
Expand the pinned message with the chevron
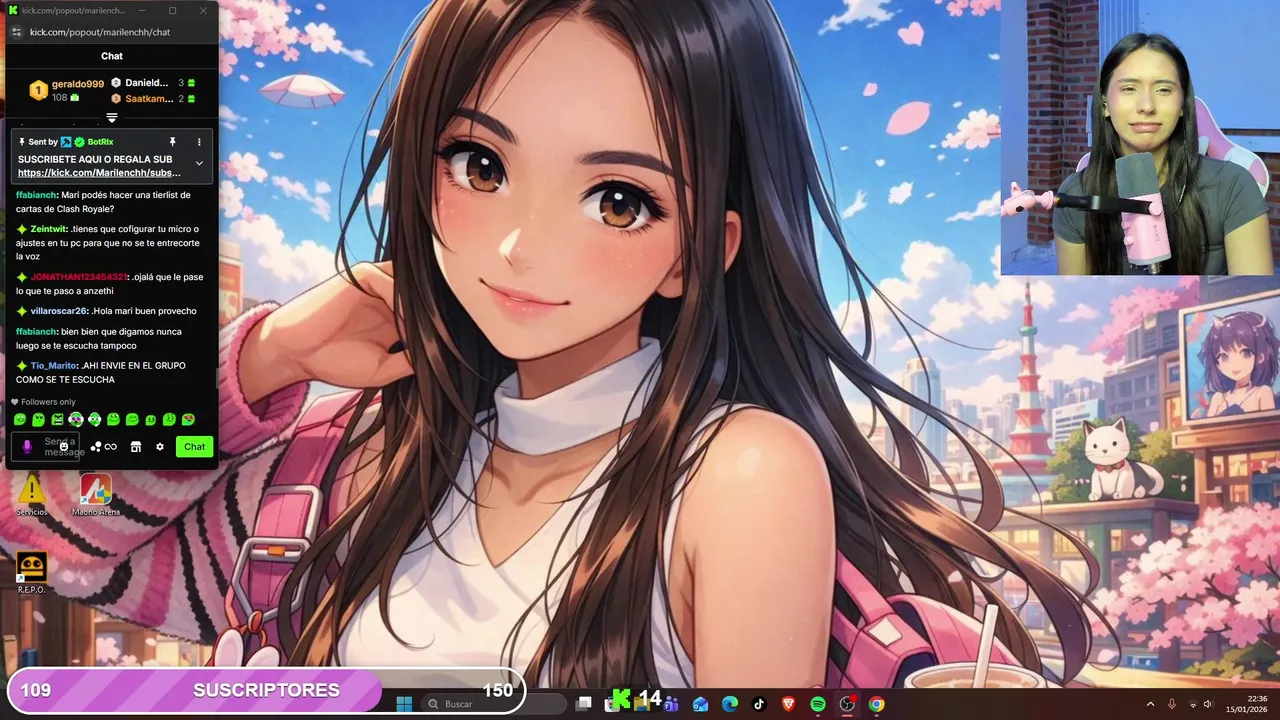click(199, 163)
